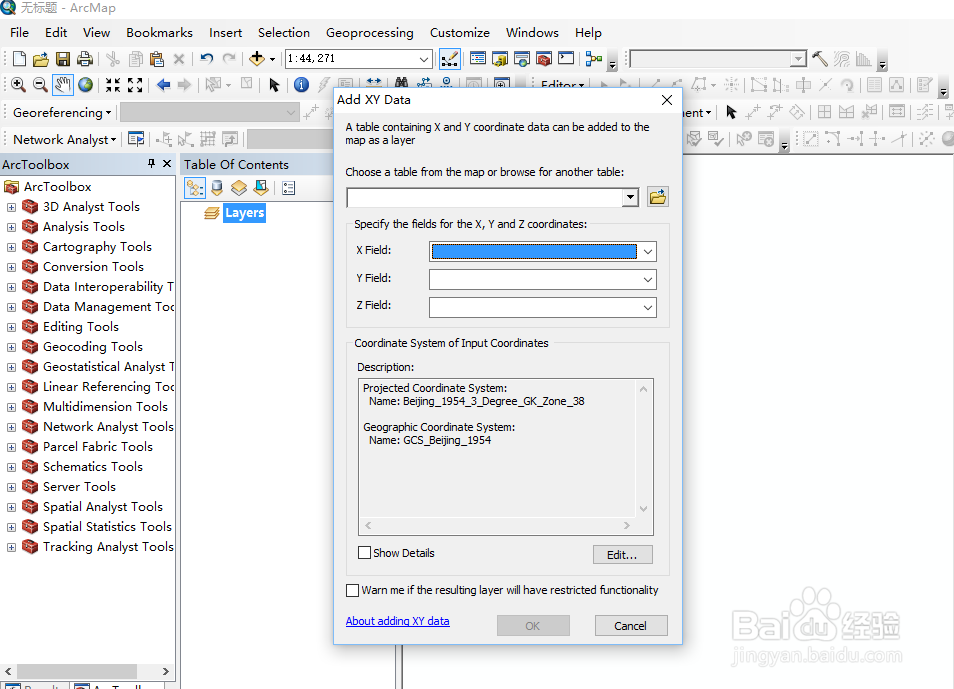954x689 pixels.
Task: Click List By Drawing Order icon
Action: coord(195,188)
